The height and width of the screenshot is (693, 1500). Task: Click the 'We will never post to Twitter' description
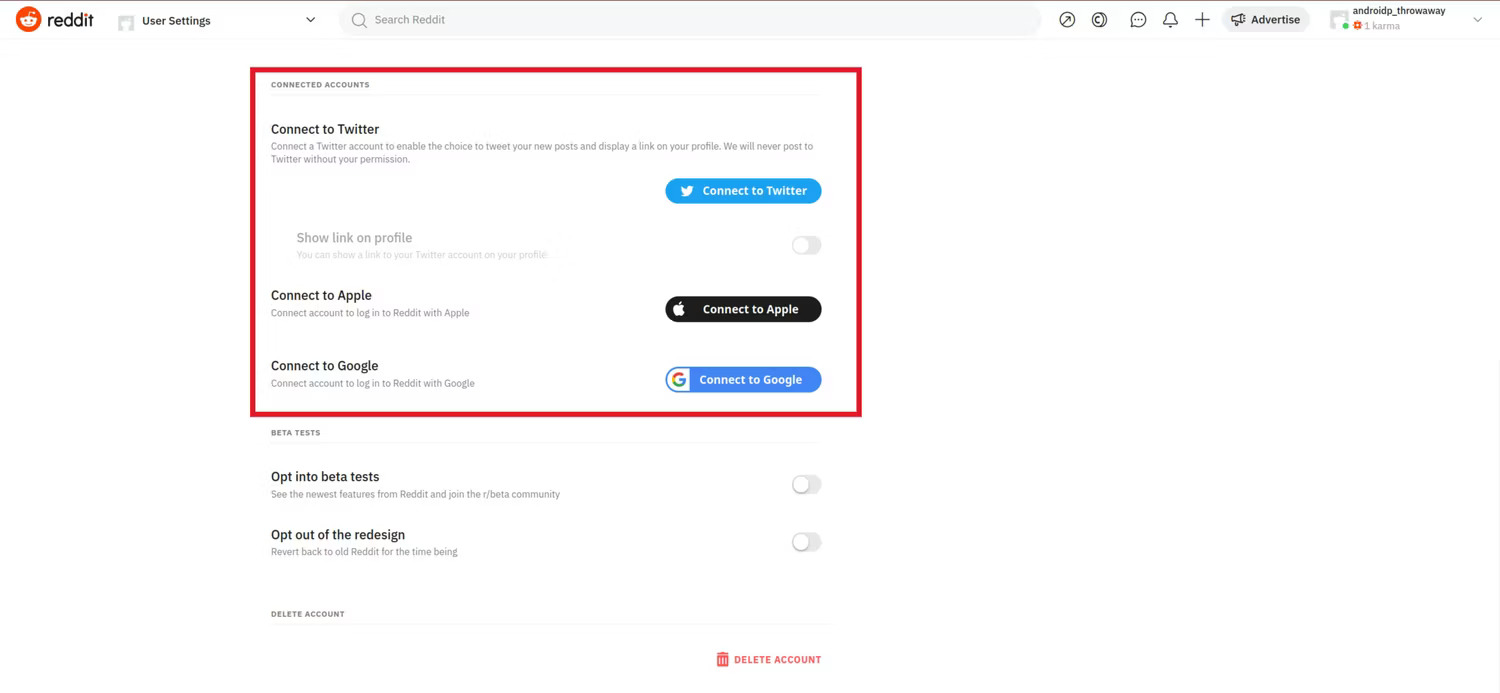(542, 153)
